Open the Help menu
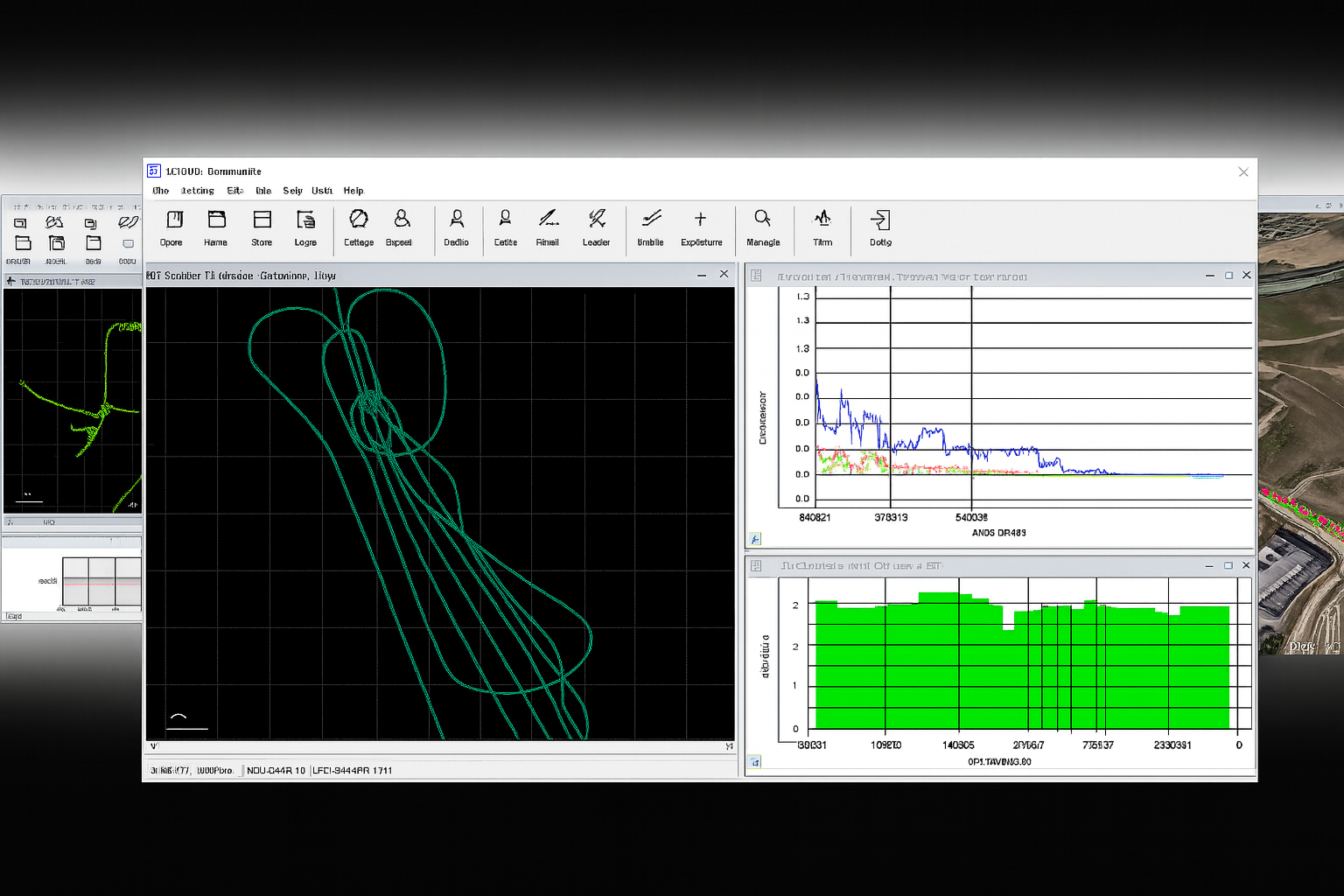 click(353, 190)
